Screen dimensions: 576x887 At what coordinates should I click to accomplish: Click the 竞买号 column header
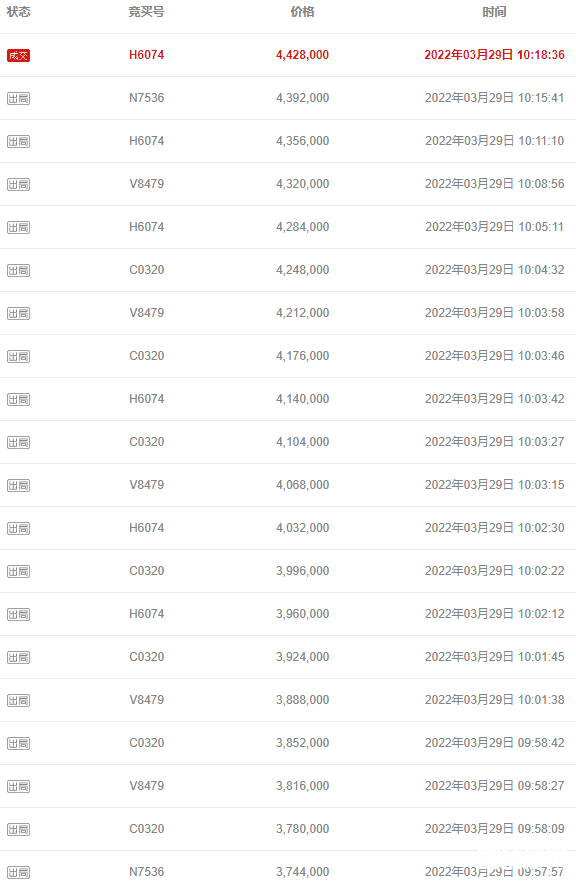point(147,12)
